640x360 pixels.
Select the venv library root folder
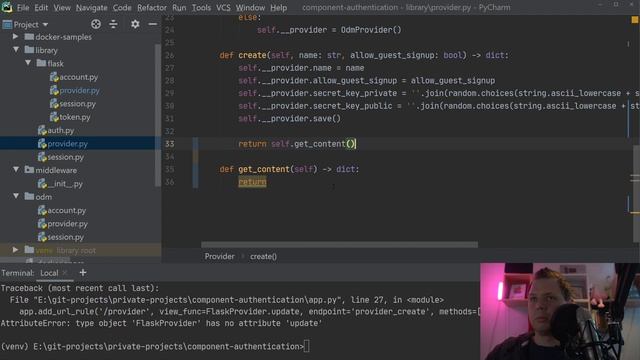tap(66, 250)
